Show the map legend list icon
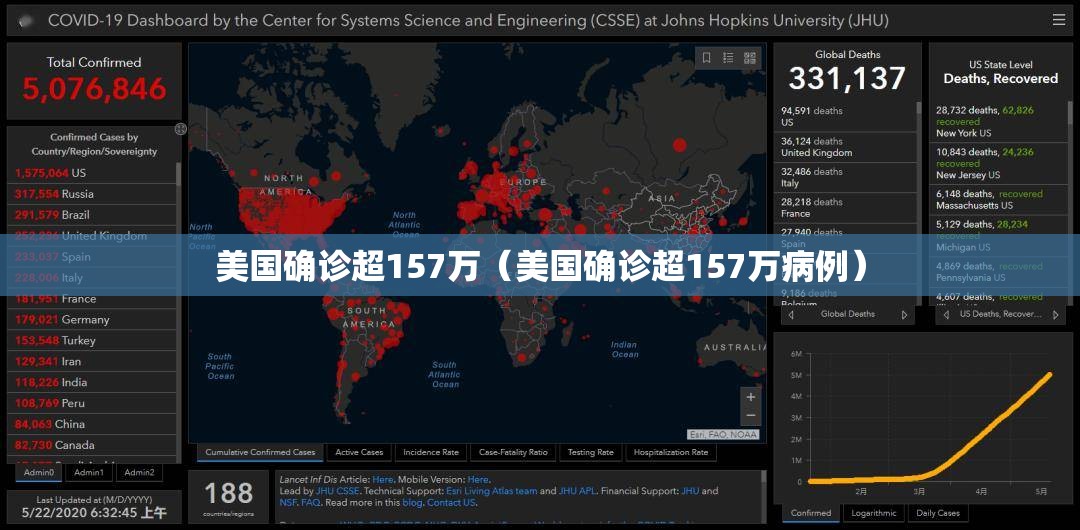Screen dimensions: 1080x530 pyautogui.click(x=728, y=58)
